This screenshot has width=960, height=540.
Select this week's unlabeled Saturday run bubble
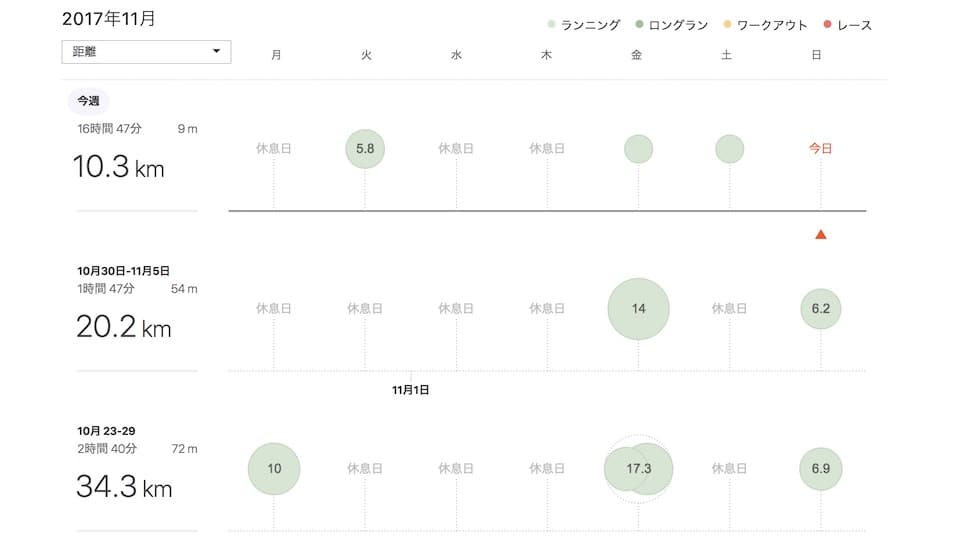pos(729,149)
